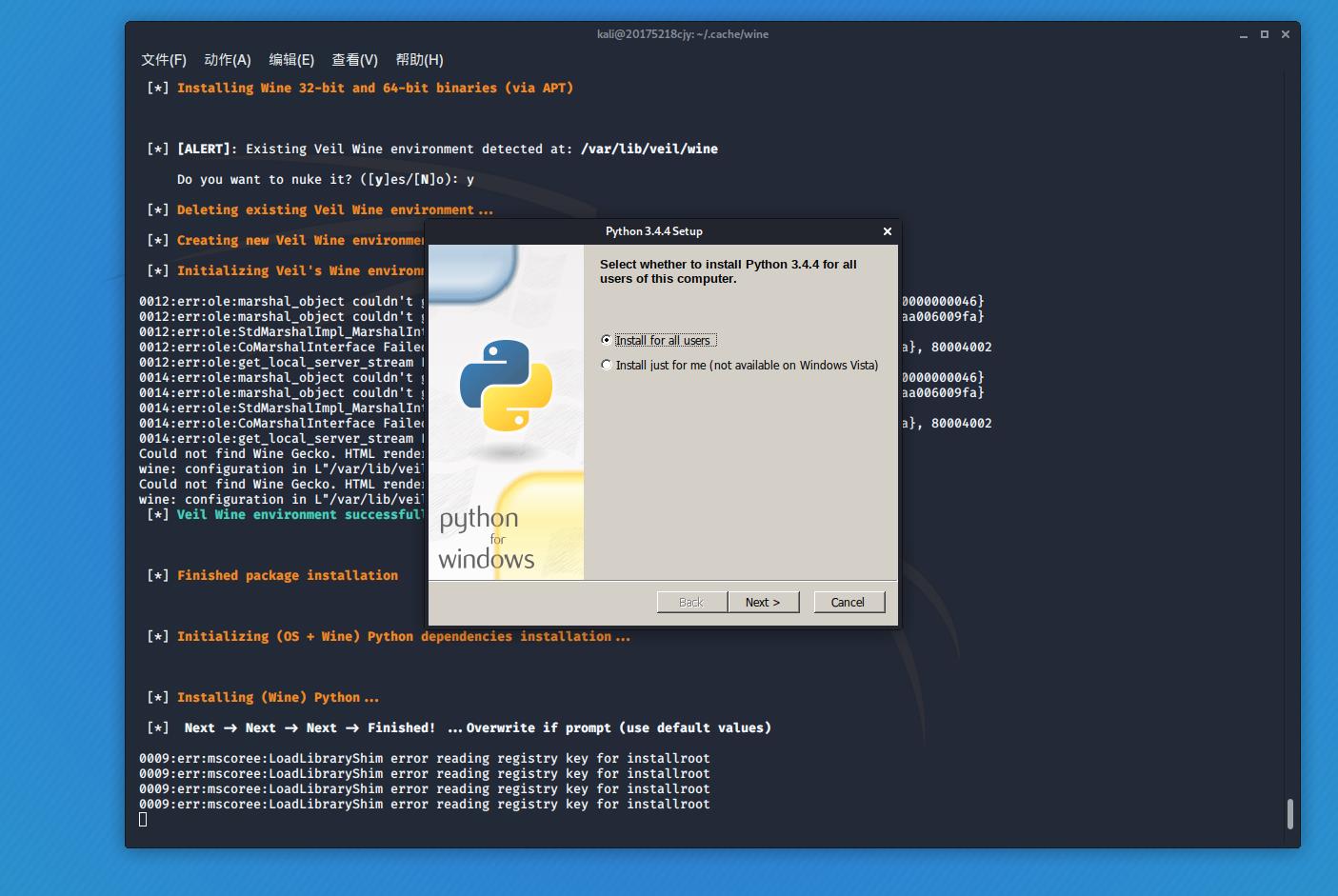Screen dimensions: 1338x896
Task: Open the 编辑(E) menu
Action: pos(291,60)
